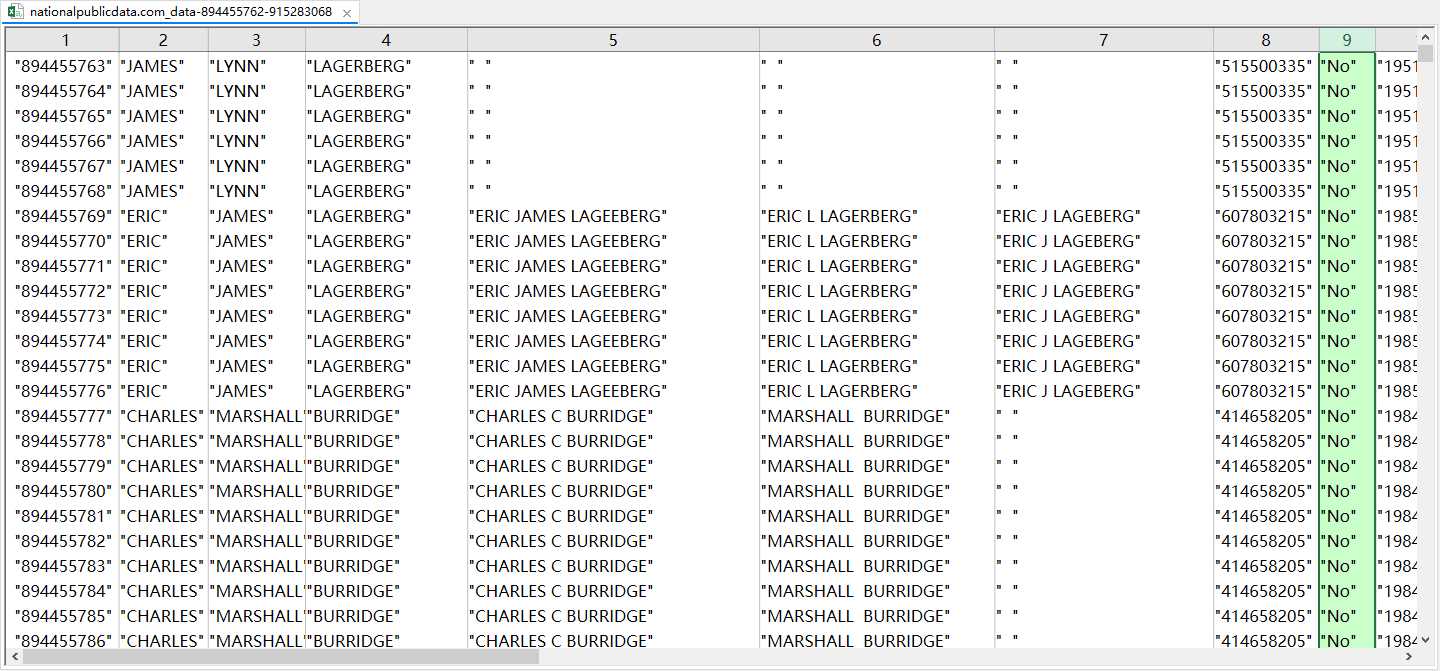1440x671 pixels.
Task: Select the highlighted column header 9
Action: pos(1347,40)
